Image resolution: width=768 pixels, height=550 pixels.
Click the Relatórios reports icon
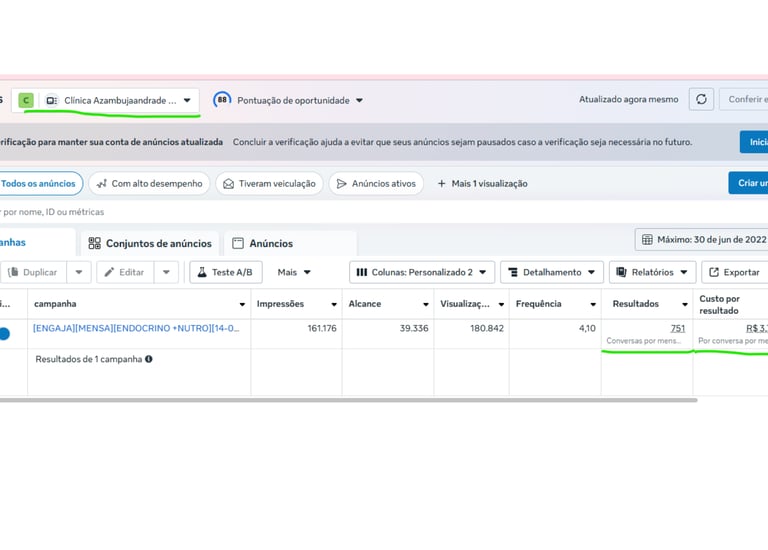[x=621, y=272]
